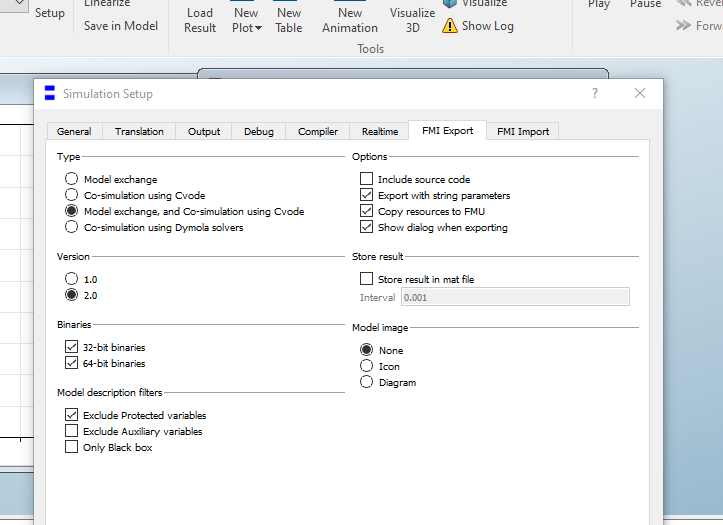The height and width of the screenshot is (525, 723).
Task: Switch to the Translation tab
Action: pyautogui.click(x=139, y=131)
